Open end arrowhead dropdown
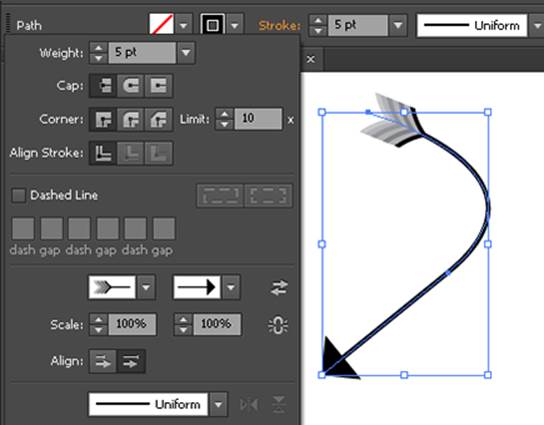The height and width of the screenshot is (425, 544). click(231, 287)
